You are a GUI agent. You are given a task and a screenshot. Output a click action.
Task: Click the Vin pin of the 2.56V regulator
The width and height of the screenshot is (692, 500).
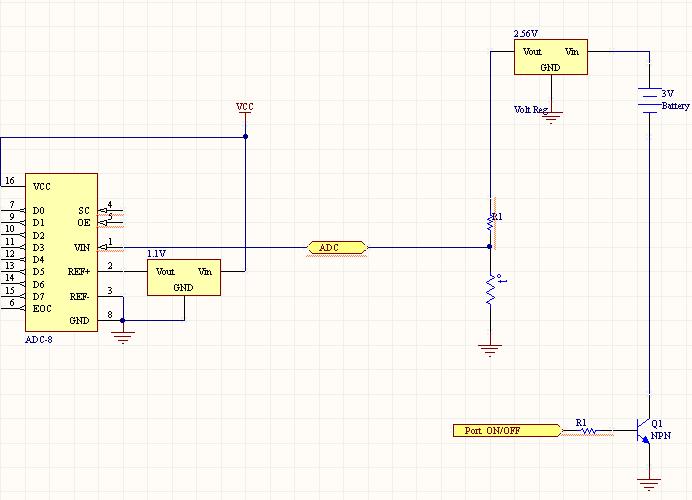[x=572, y=52]
